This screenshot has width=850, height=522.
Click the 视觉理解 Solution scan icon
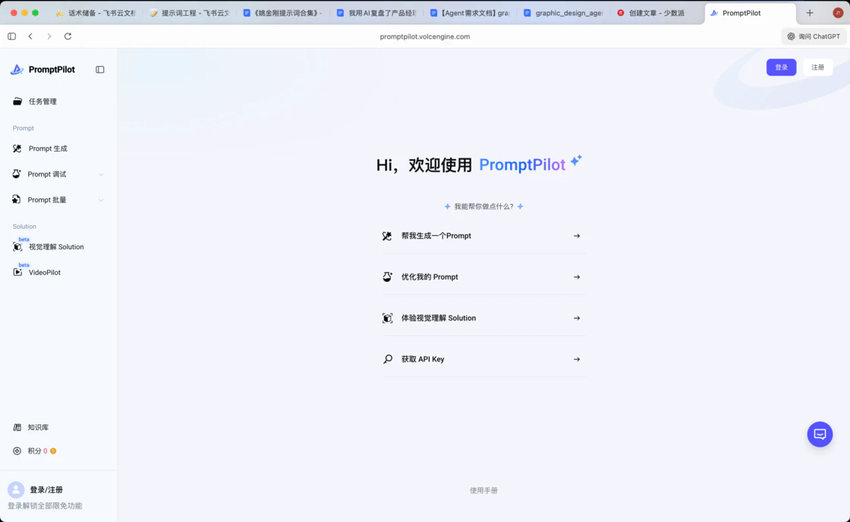click(x=17, y=247)
